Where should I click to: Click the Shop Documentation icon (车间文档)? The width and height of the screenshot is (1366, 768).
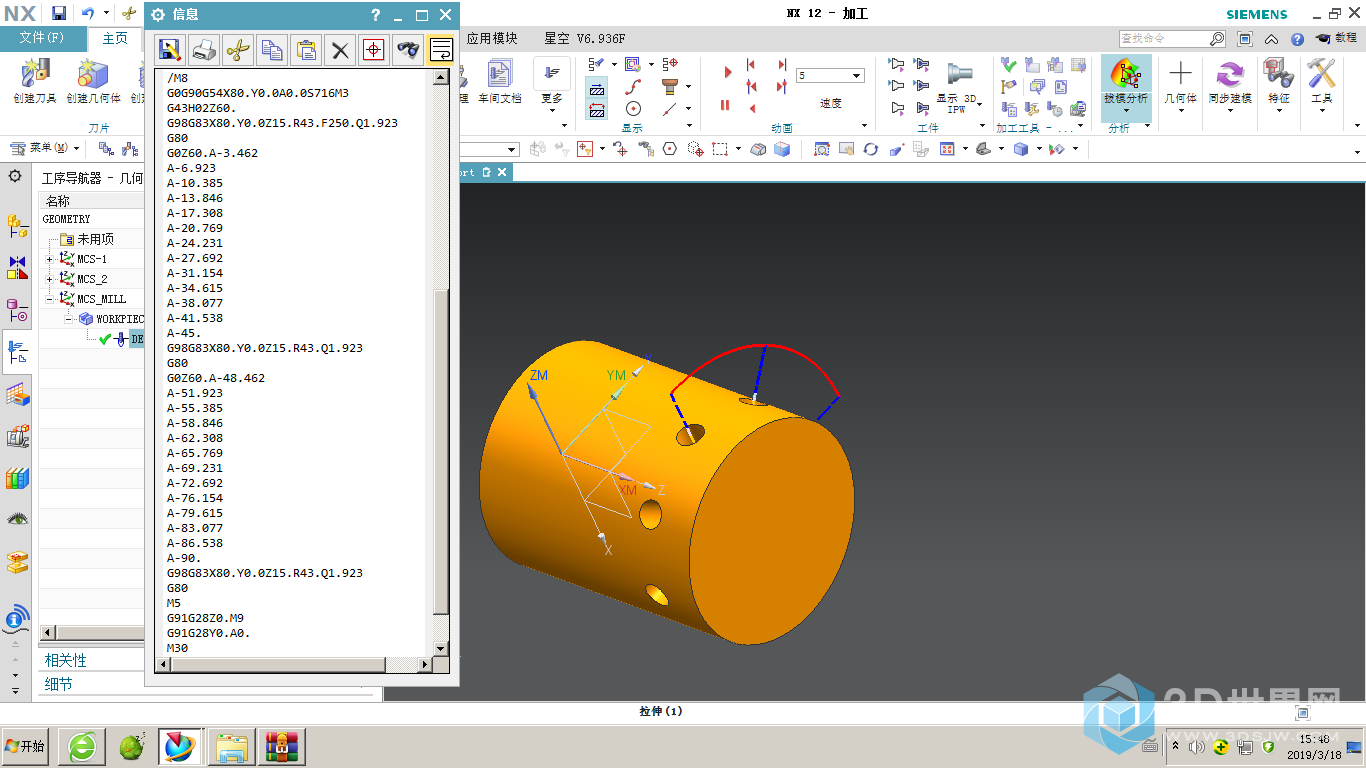pos(499,81)
